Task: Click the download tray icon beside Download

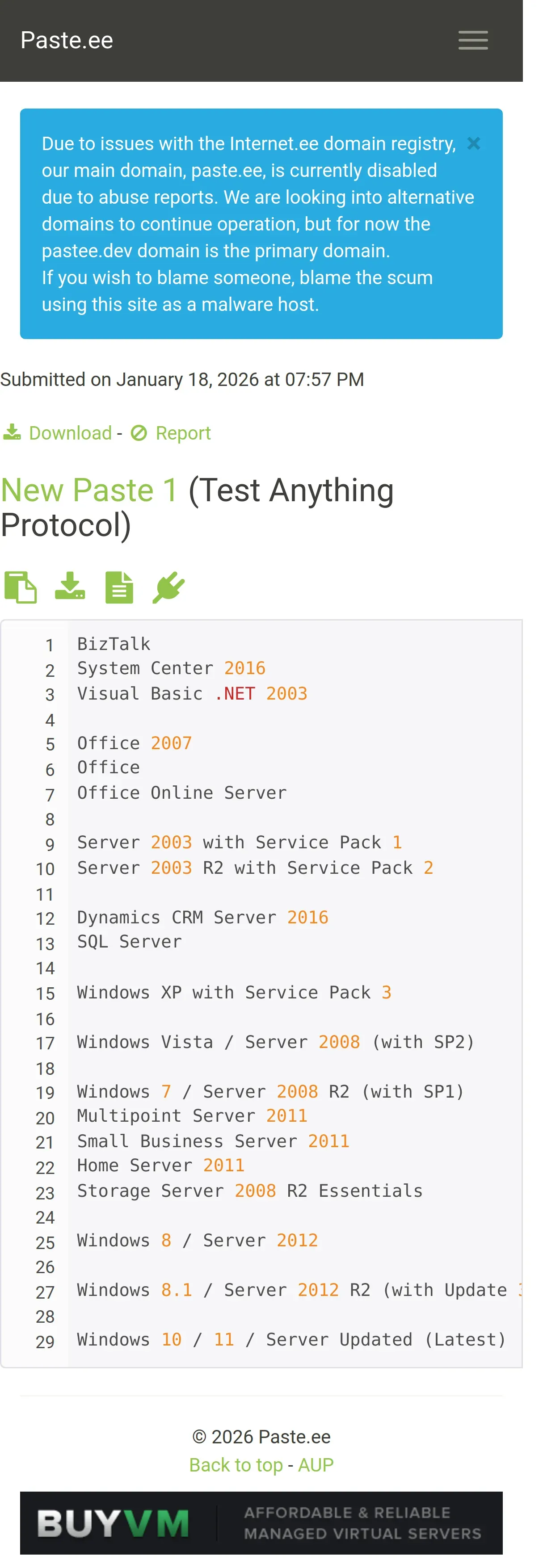Action: click(12, 433)
